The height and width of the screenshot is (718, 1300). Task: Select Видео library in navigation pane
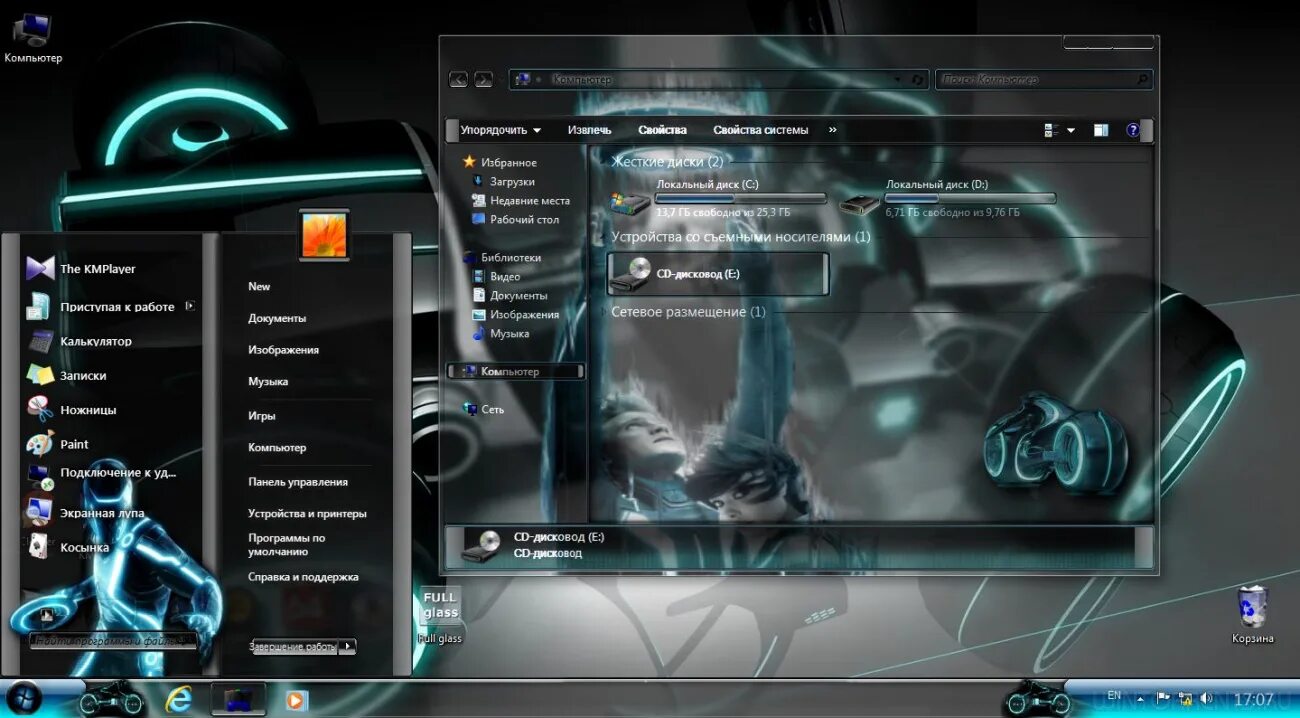(496, 277)
